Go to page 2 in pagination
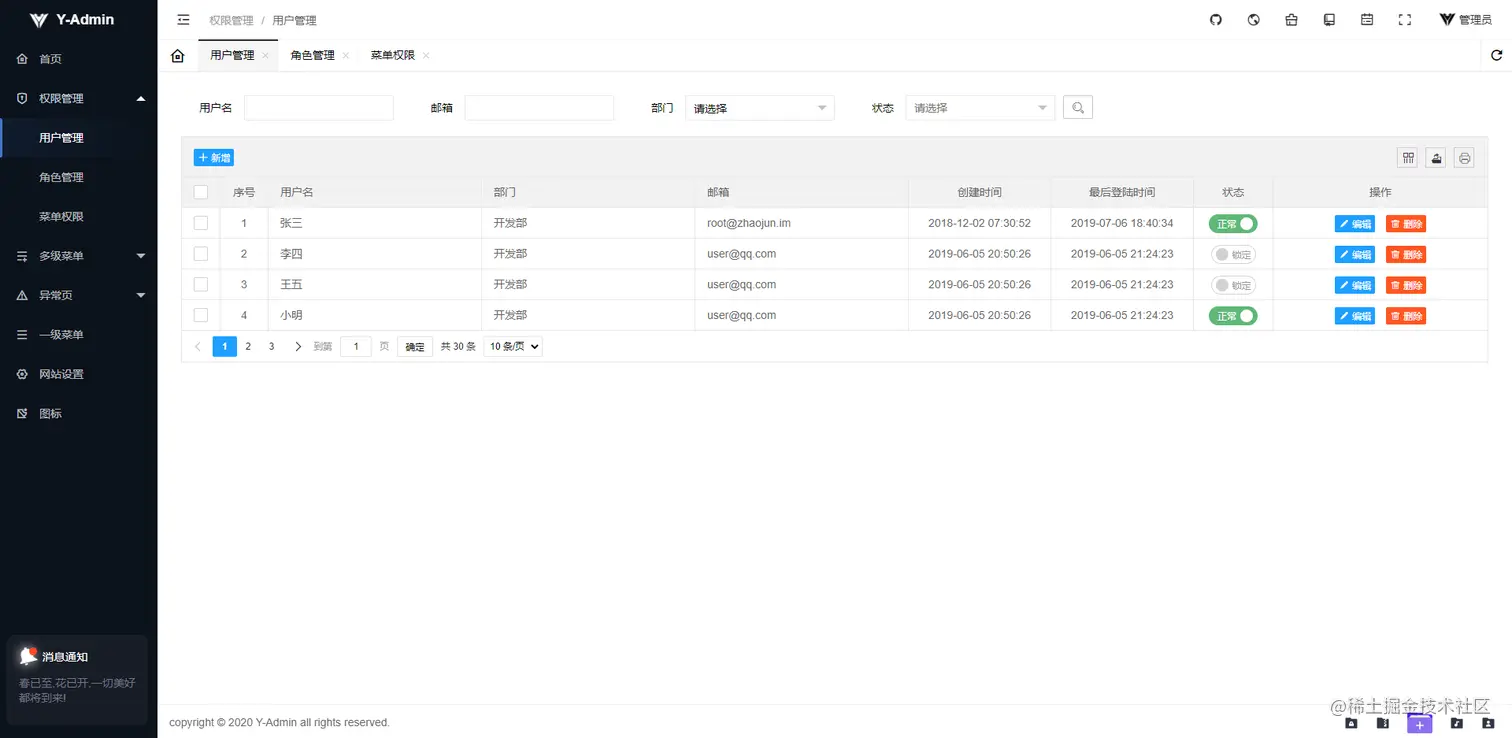 [x=248, y=347]
